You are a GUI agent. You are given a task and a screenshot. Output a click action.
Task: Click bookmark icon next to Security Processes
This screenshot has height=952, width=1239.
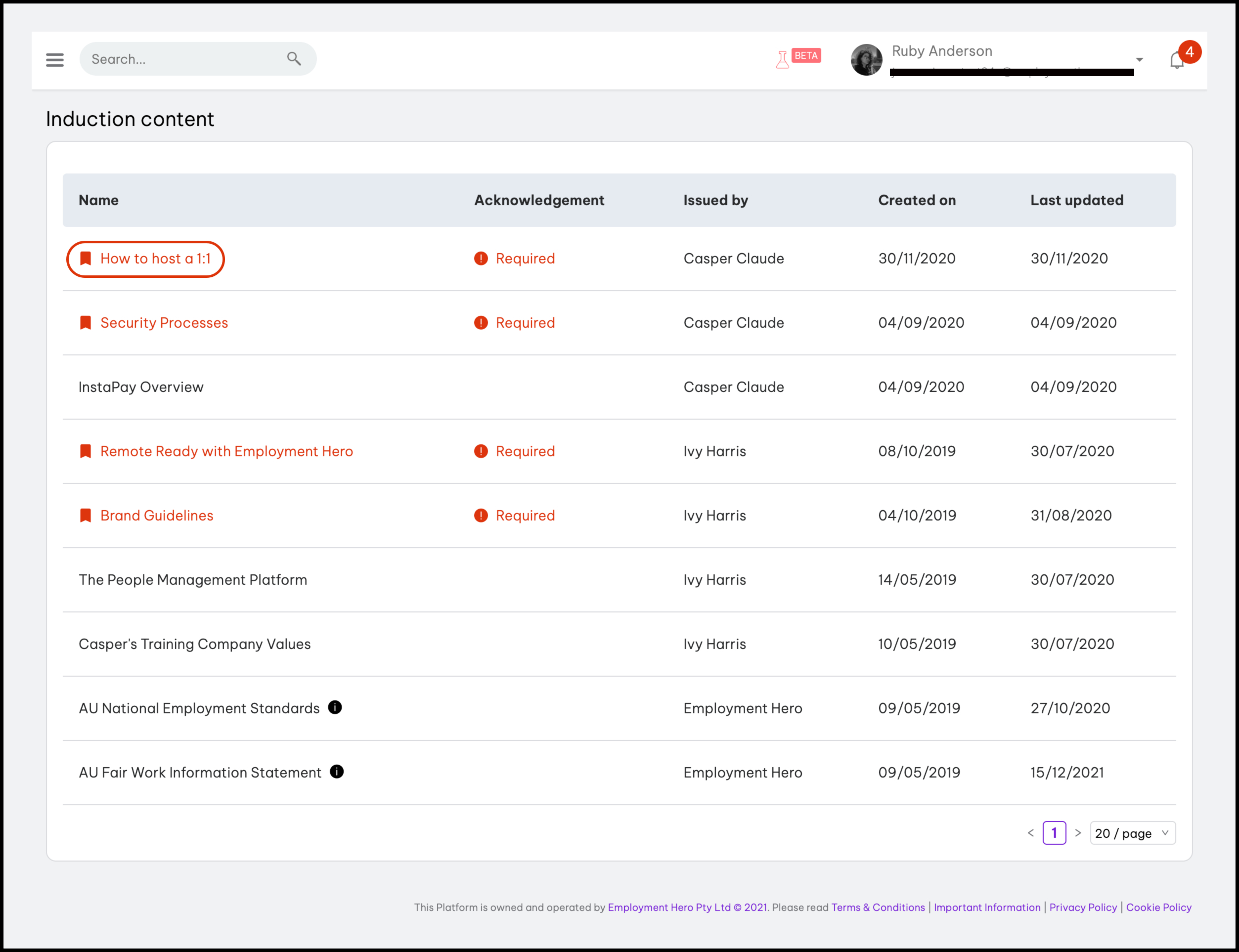[86, 322]
